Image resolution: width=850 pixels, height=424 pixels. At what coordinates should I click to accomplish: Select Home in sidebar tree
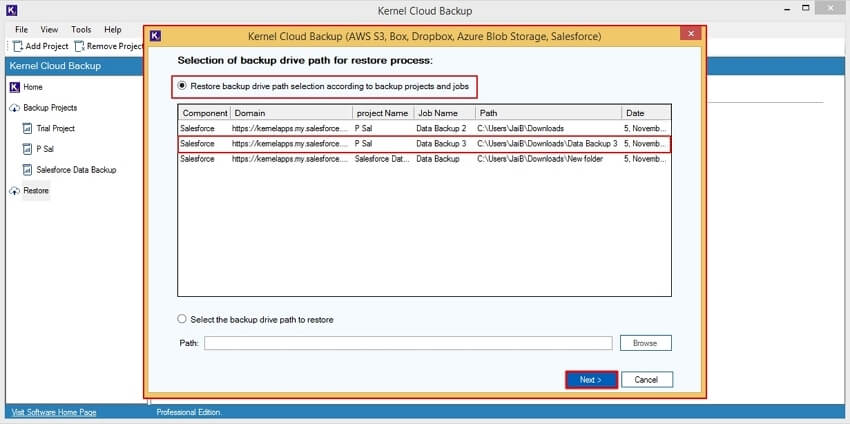coord(33,87)
